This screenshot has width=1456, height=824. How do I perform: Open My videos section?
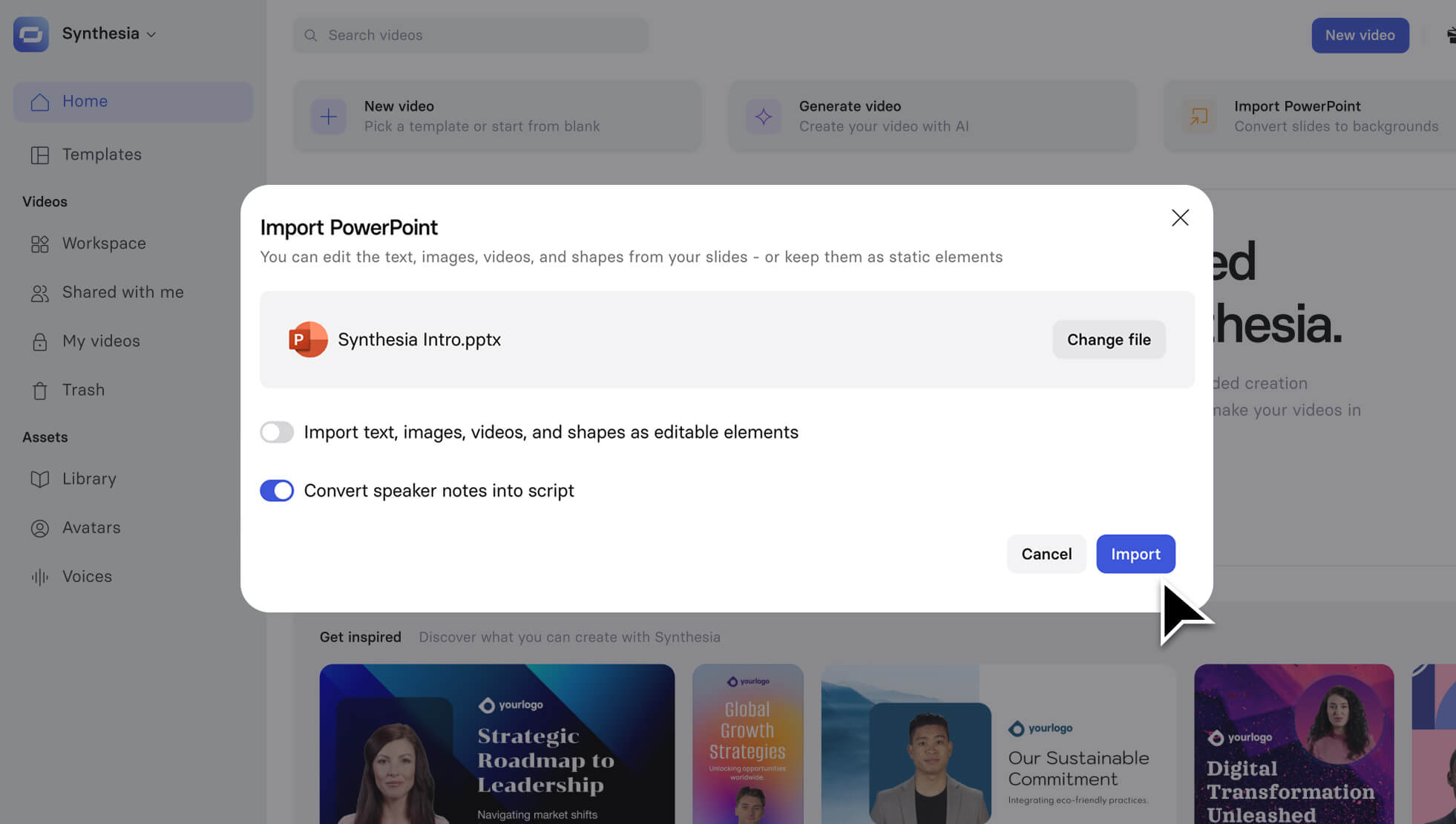101,341
